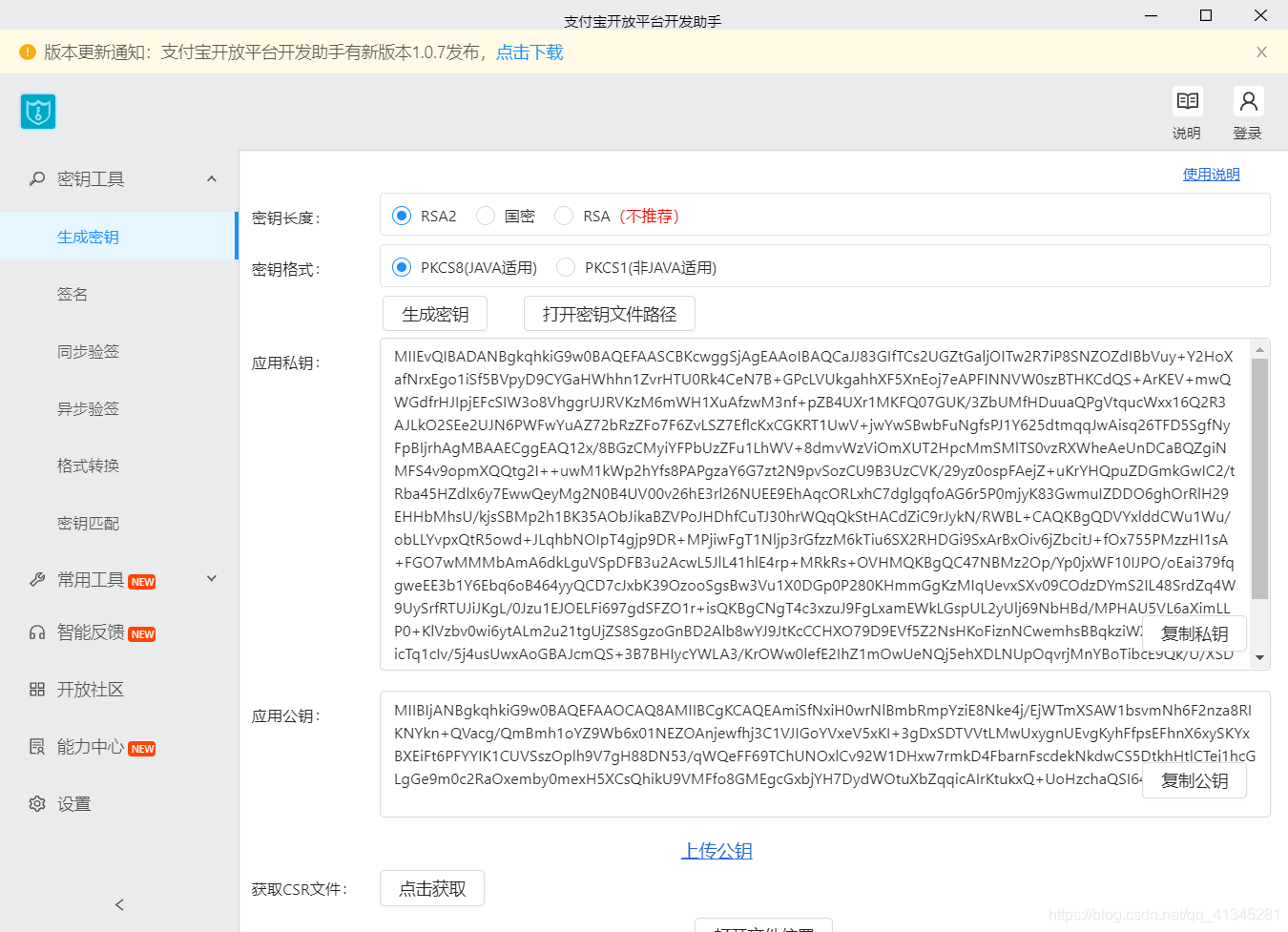Click the 密钥工具 magnifier key icon

pyautogui.click(x=37, y=178)
